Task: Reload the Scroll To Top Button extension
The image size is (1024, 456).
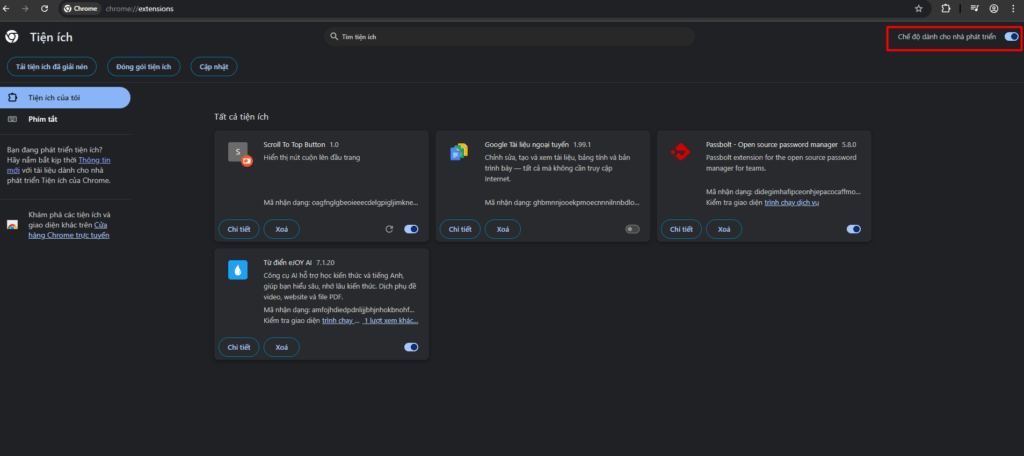Action: (389, 229)
